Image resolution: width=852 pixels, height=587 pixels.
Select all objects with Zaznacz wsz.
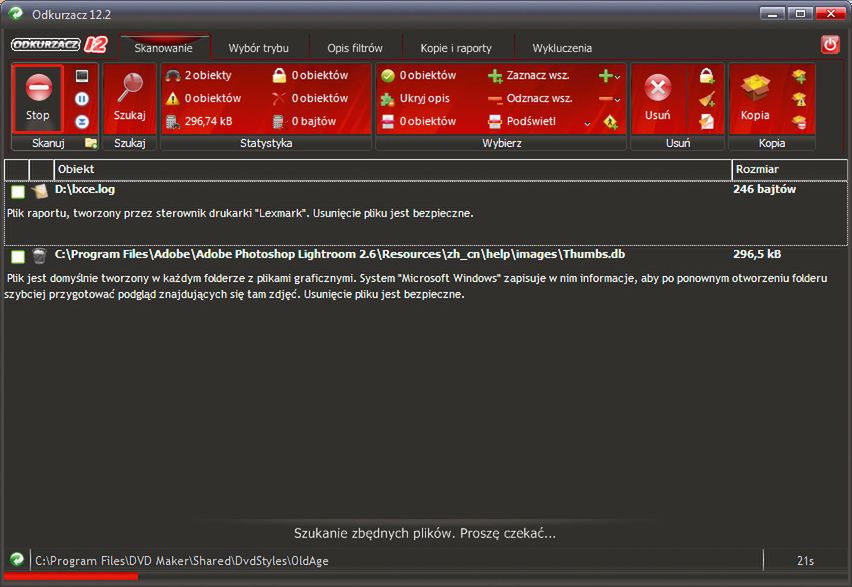[x=529, y=76]
